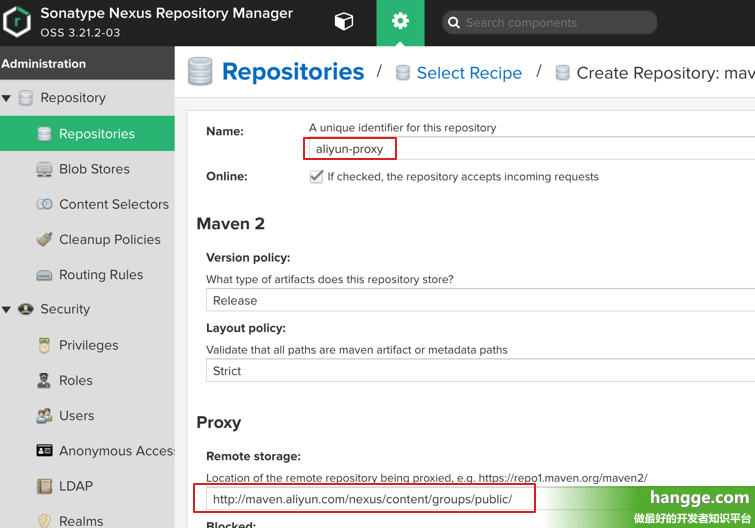This screenshot has height=528, width=755.
Task: Click the Anonymous Access ID-card icon
Action: [x=44, y=451]
